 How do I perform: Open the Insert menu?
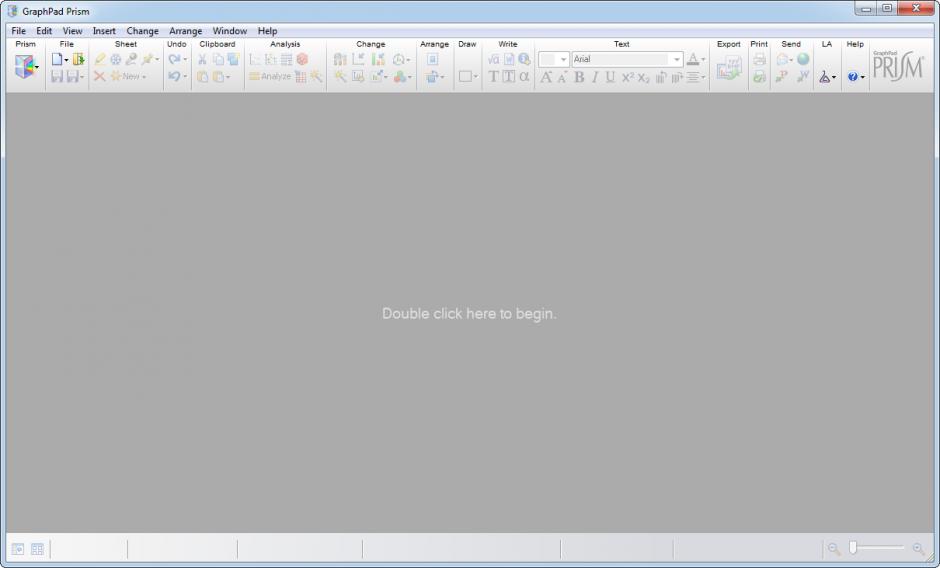point(104,31)
